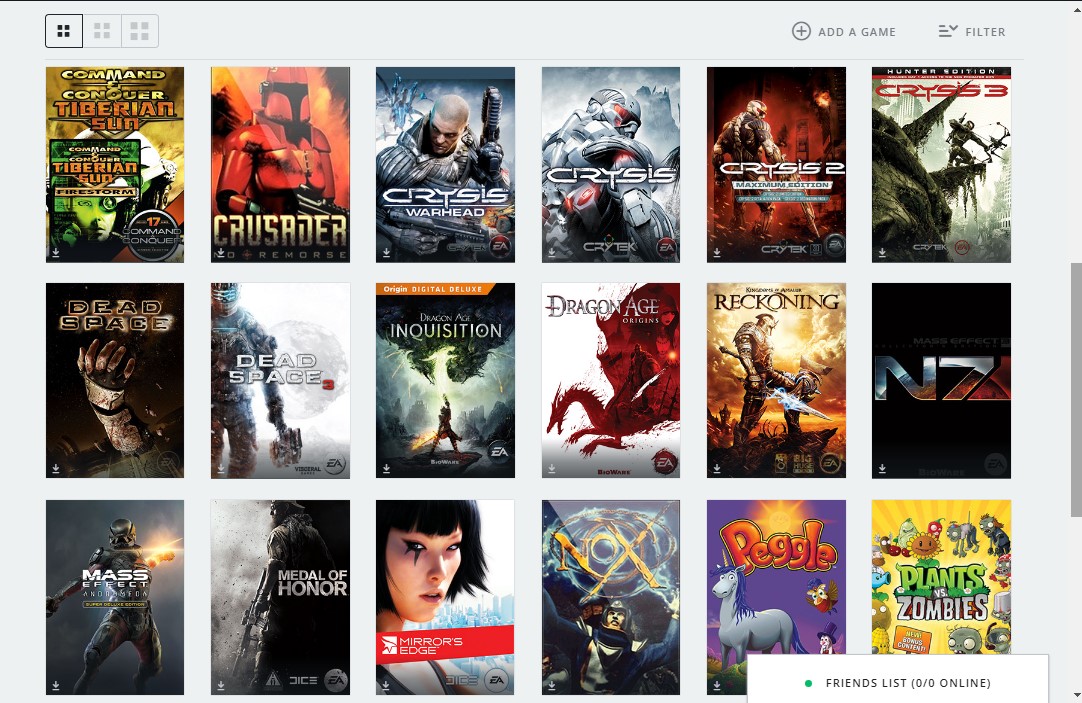The width and height of the screenshot is (1082, 703).
Task: Click download icon on Mirror's Edge tile
Action: coord(386,685)
